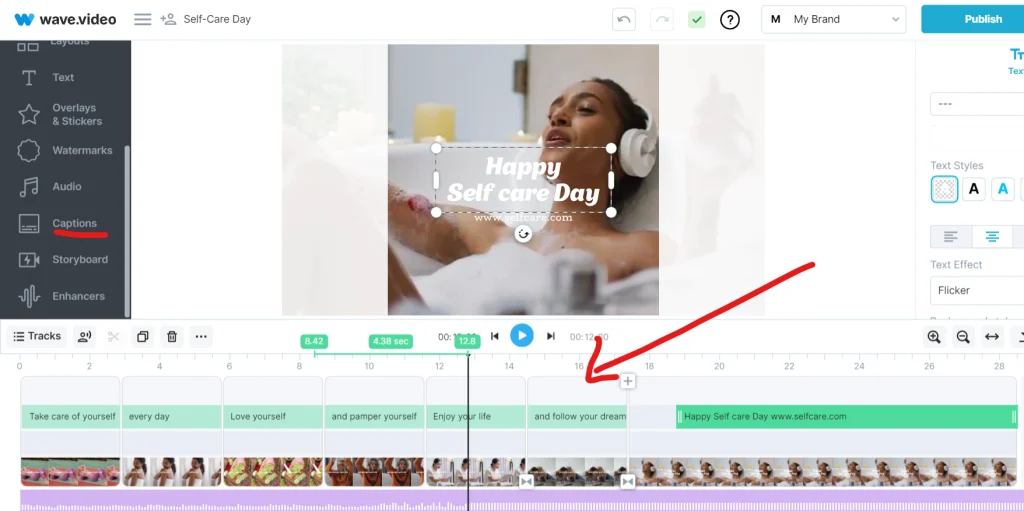Click the undo arrow button
Viewport: 1024px width, 511px height.
[x=625, y=19]
